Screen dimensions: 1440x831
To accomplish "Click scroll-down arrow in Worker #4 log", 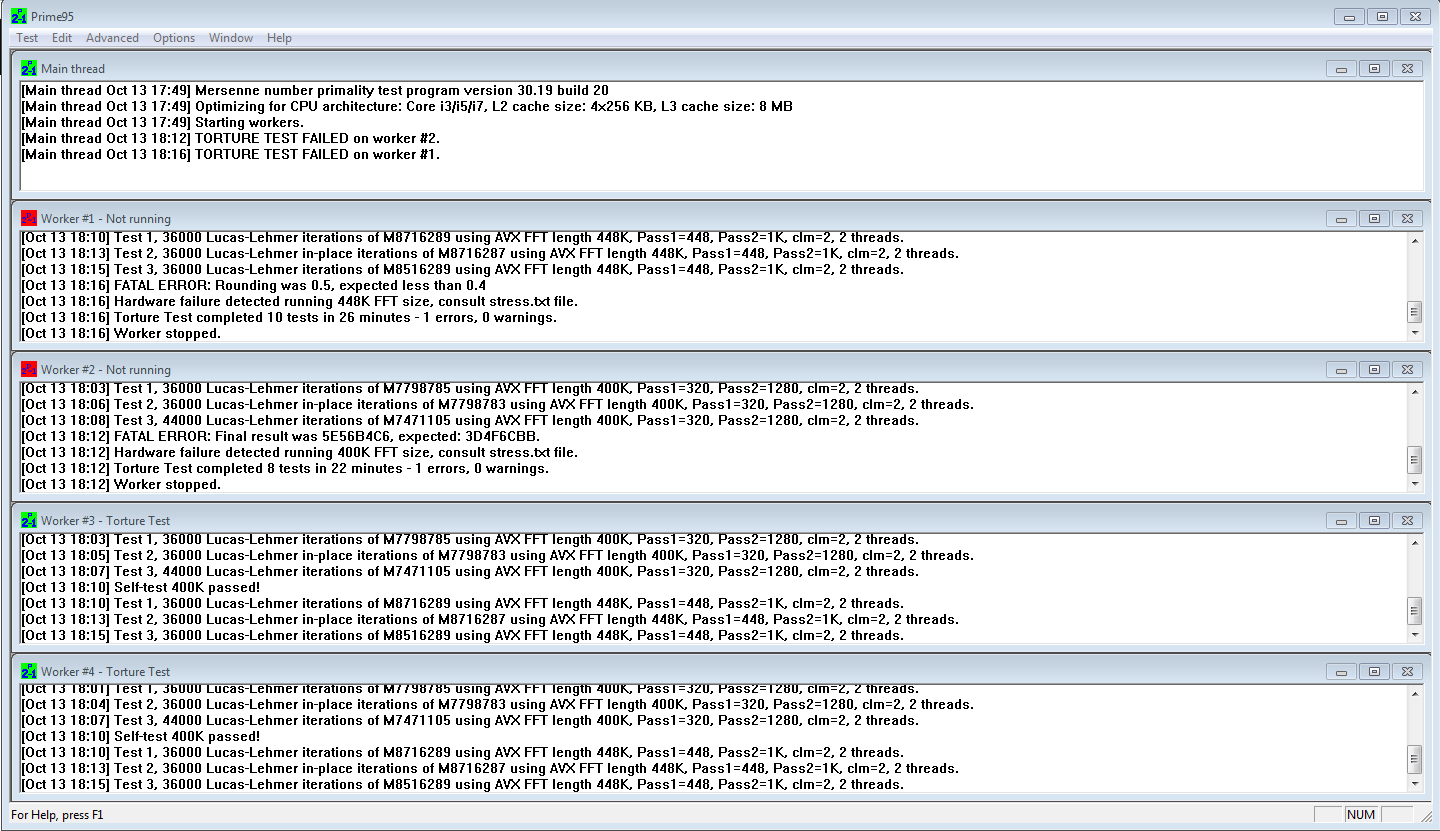I will click(x=1414, y=785).
